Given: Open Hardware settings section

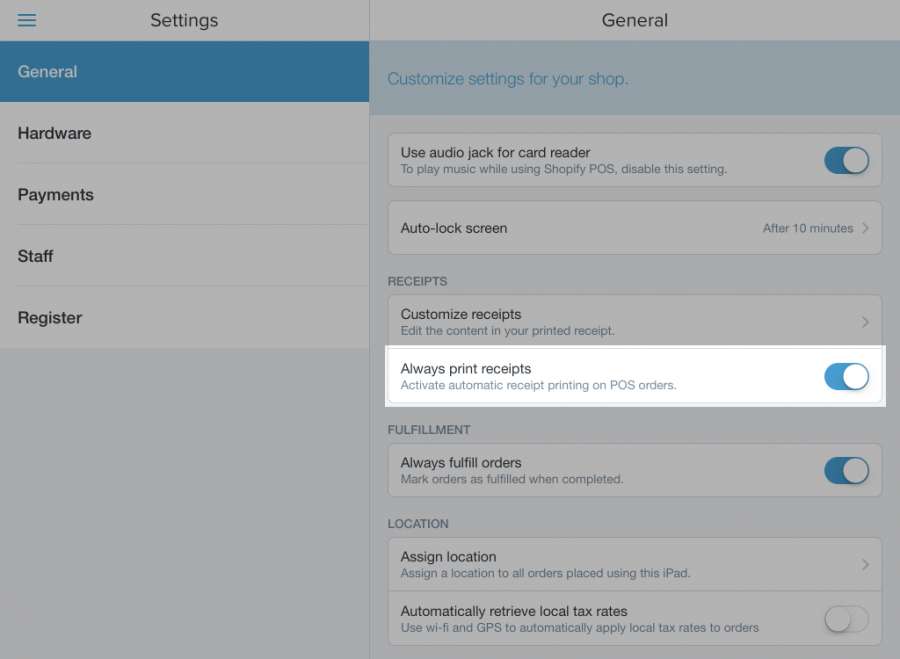Looking at the screenshot, I should [184, 133].
